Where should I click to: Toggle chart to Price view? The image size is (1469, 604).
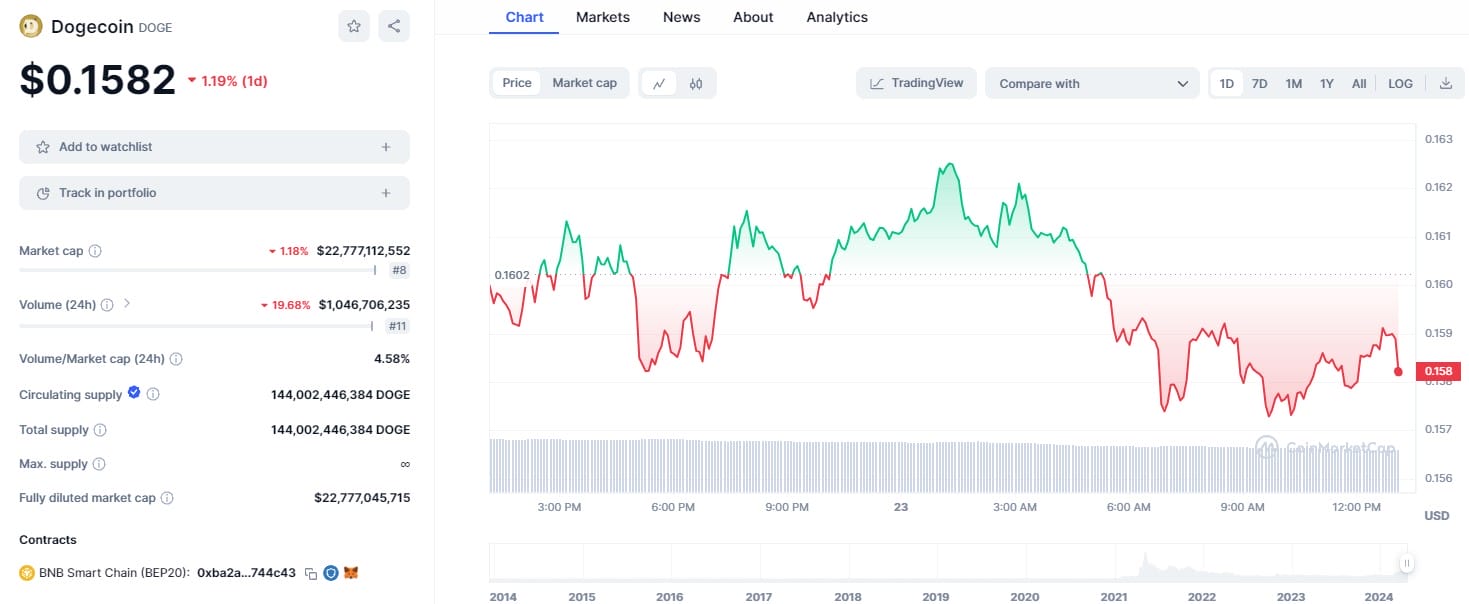517,83
